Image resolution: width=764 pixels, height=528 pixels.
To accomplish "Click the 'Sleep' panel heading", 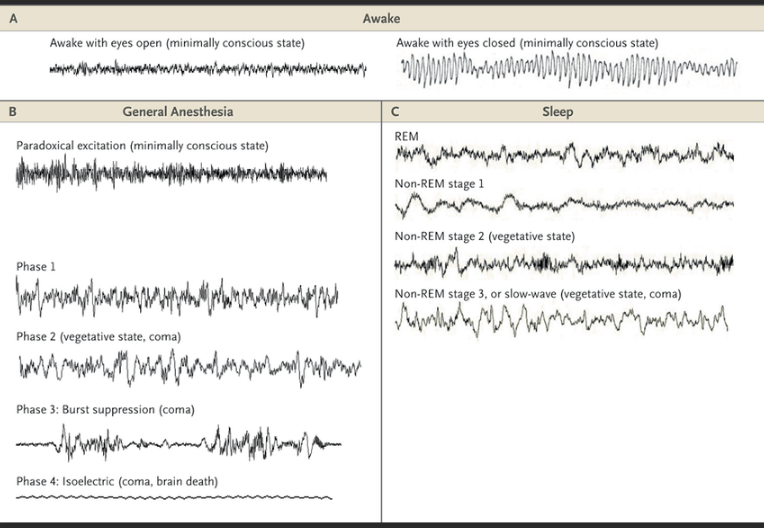I will point(557,112).
